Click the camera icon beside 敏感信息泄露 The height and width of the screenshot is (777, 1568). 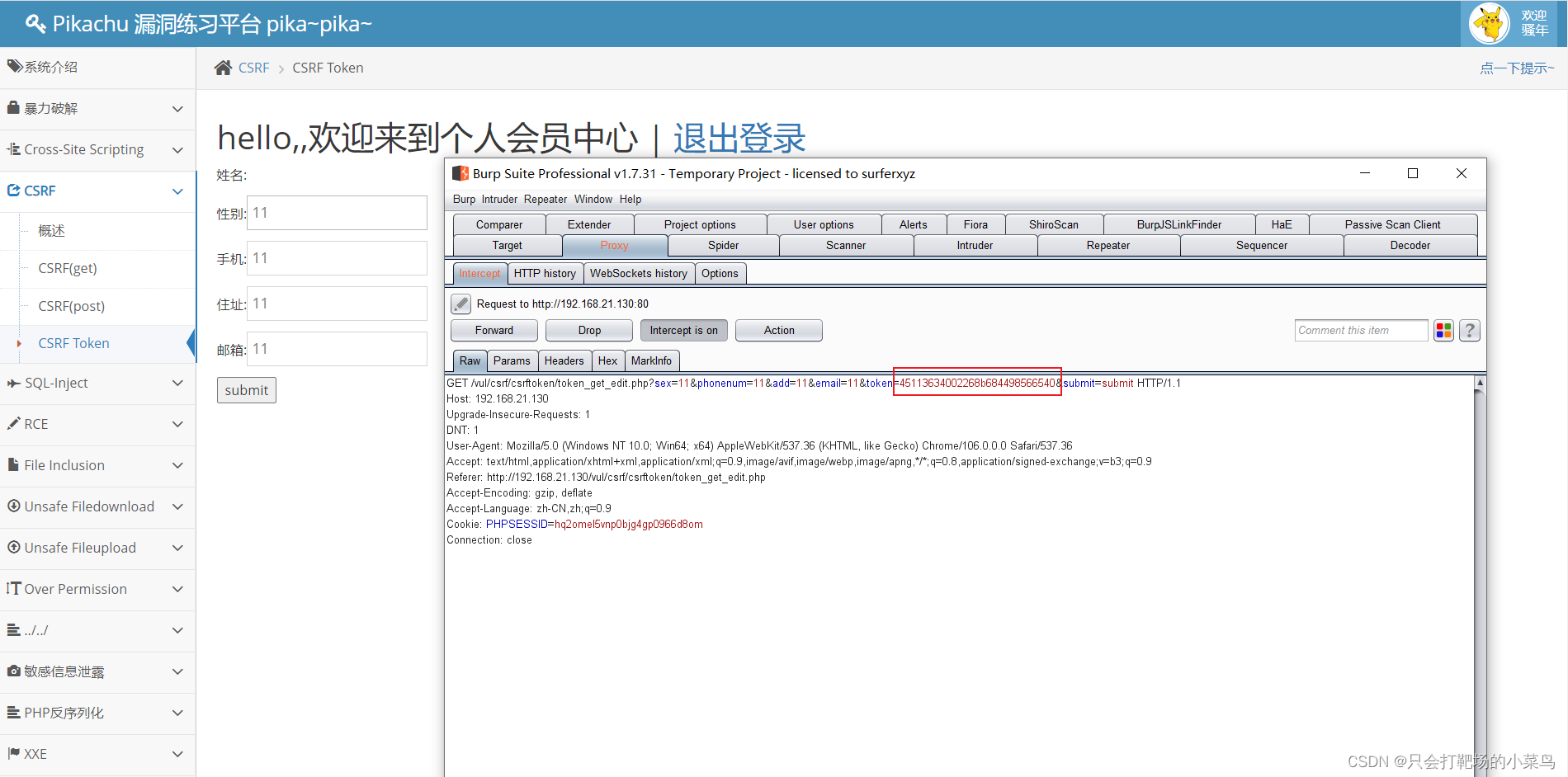pos(13,671)
